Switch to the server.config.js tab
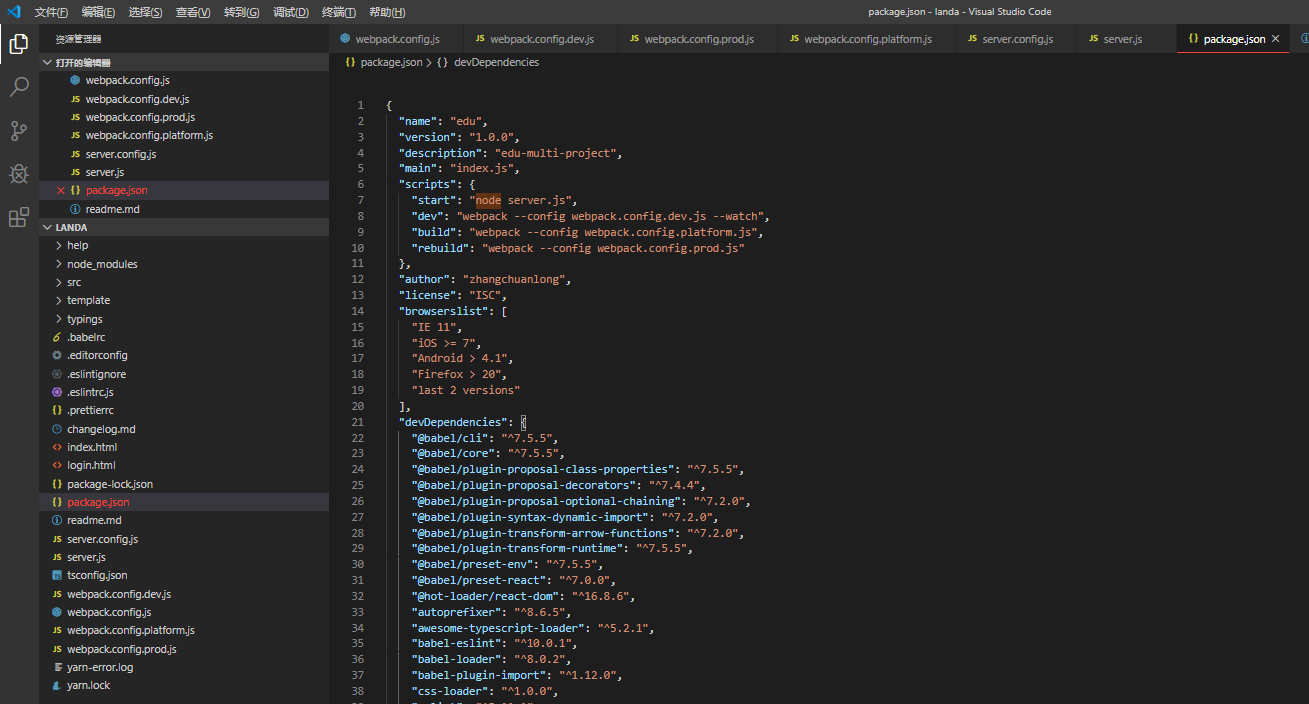 click(x=1017, y=39)
